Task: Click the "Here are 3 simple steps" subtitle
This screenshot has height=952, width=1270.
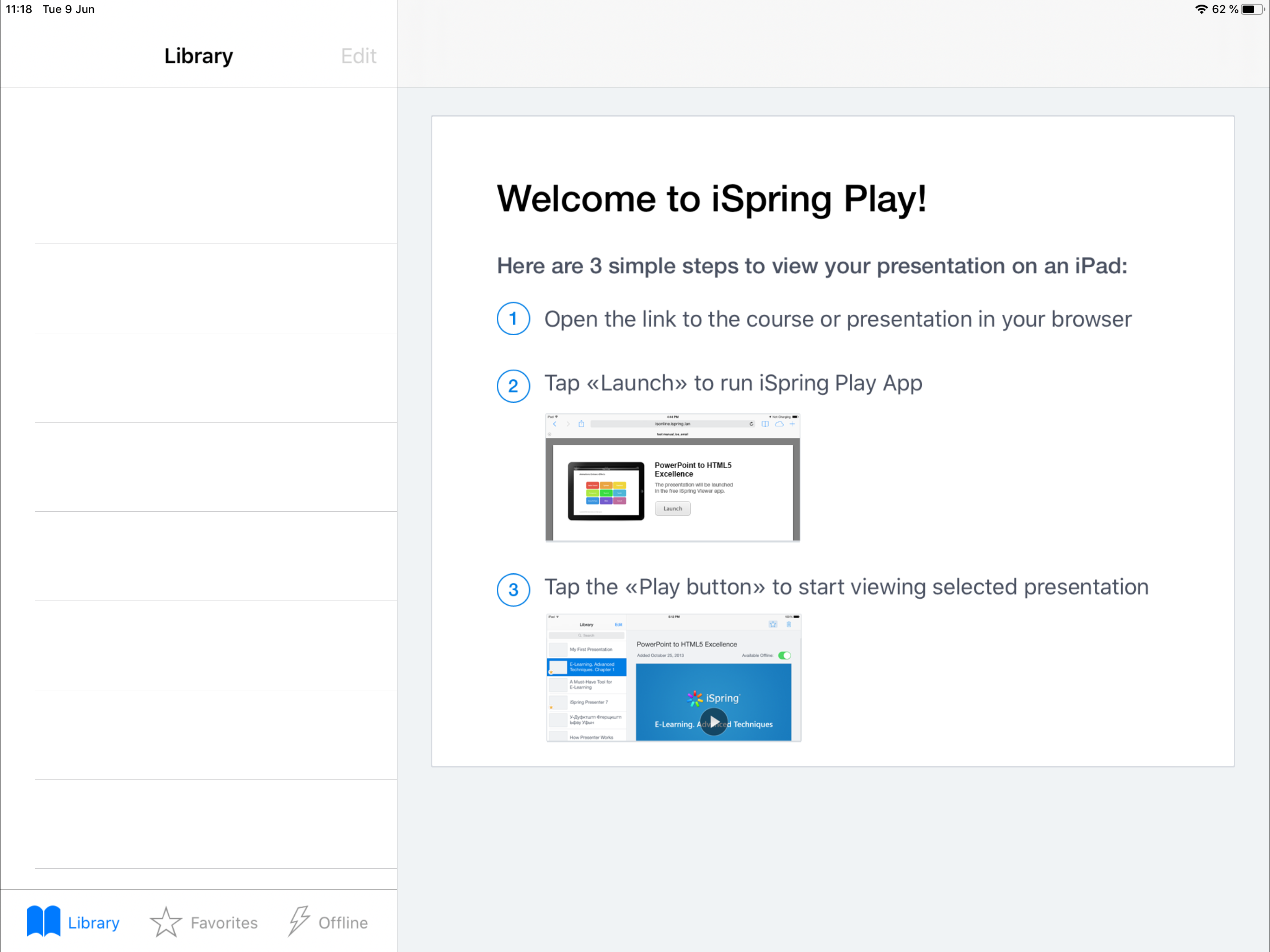Action: click(812, 266)
